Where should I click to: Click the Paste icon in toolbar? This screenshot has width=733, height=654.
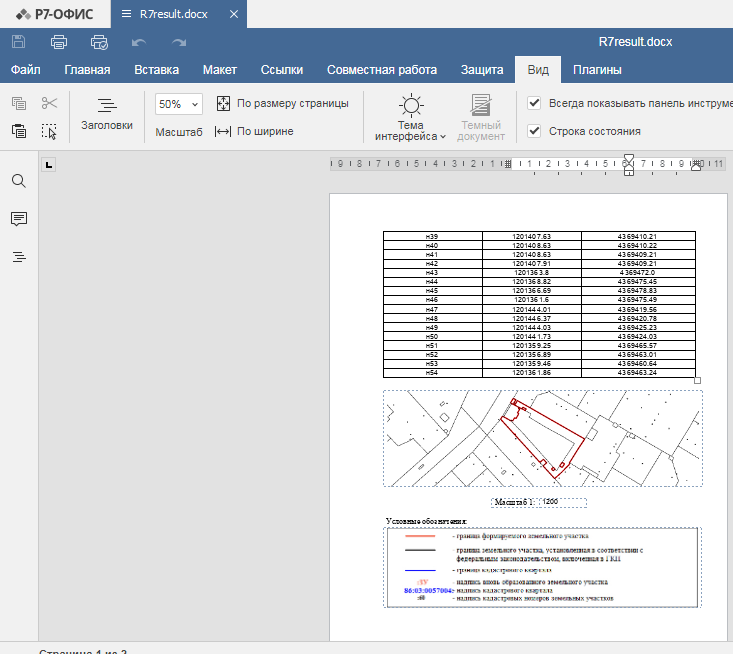click(x=18, y=131)
